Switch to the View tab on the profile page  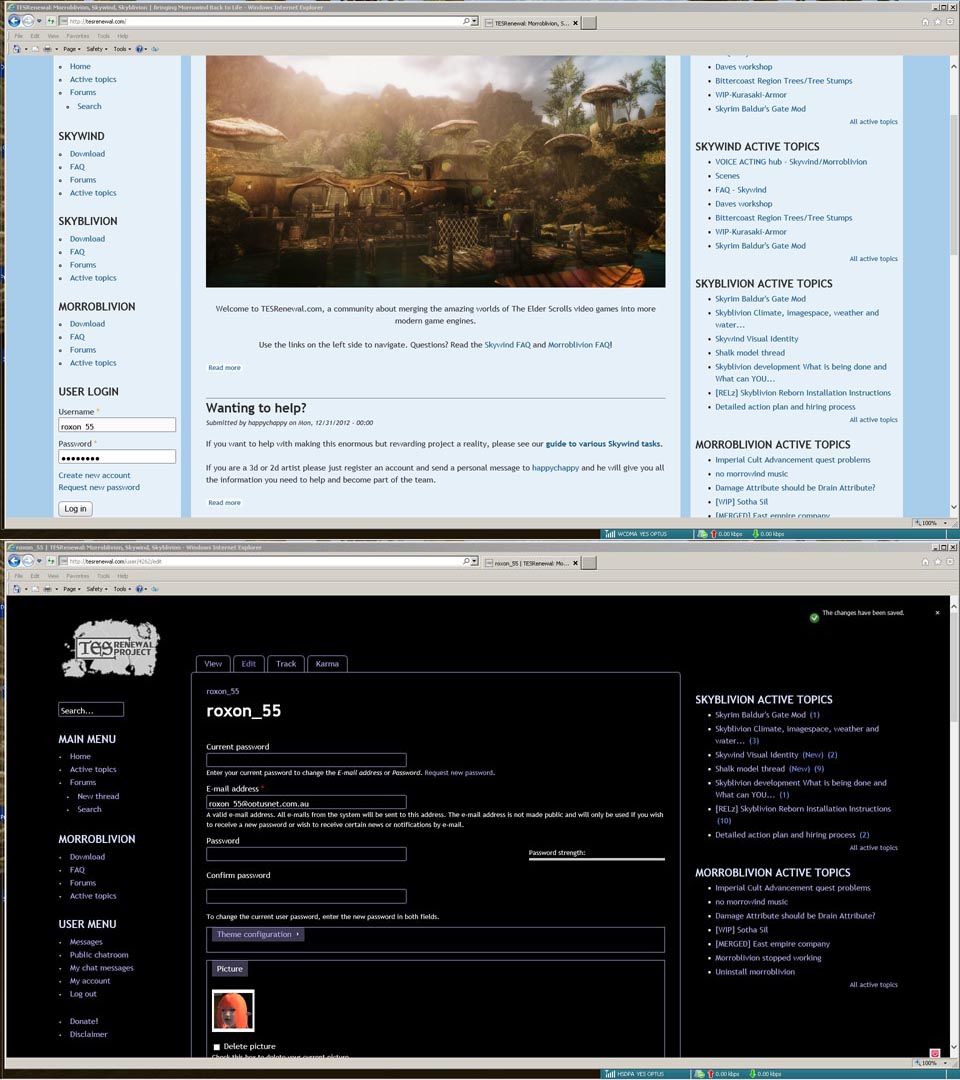click(x=213, y=664)
